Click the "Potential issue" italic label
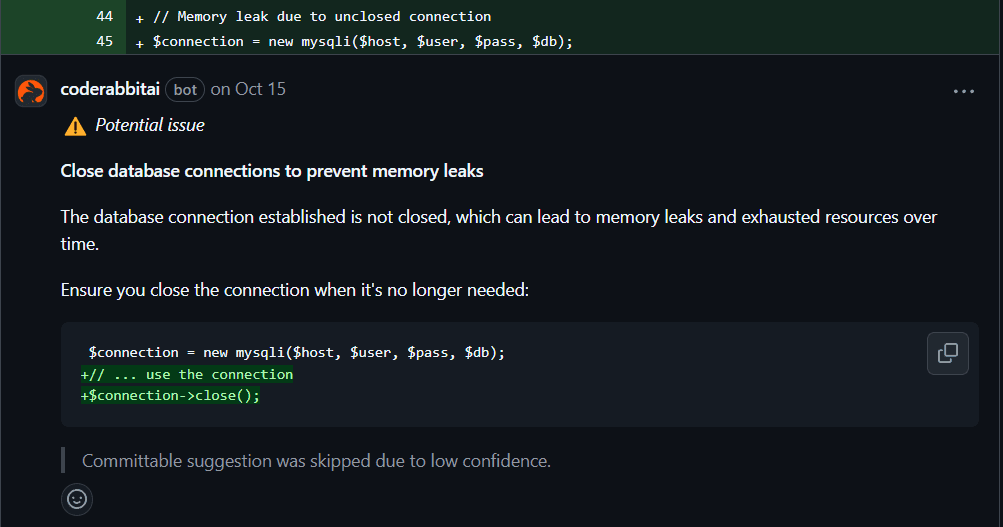 (149, 125)
